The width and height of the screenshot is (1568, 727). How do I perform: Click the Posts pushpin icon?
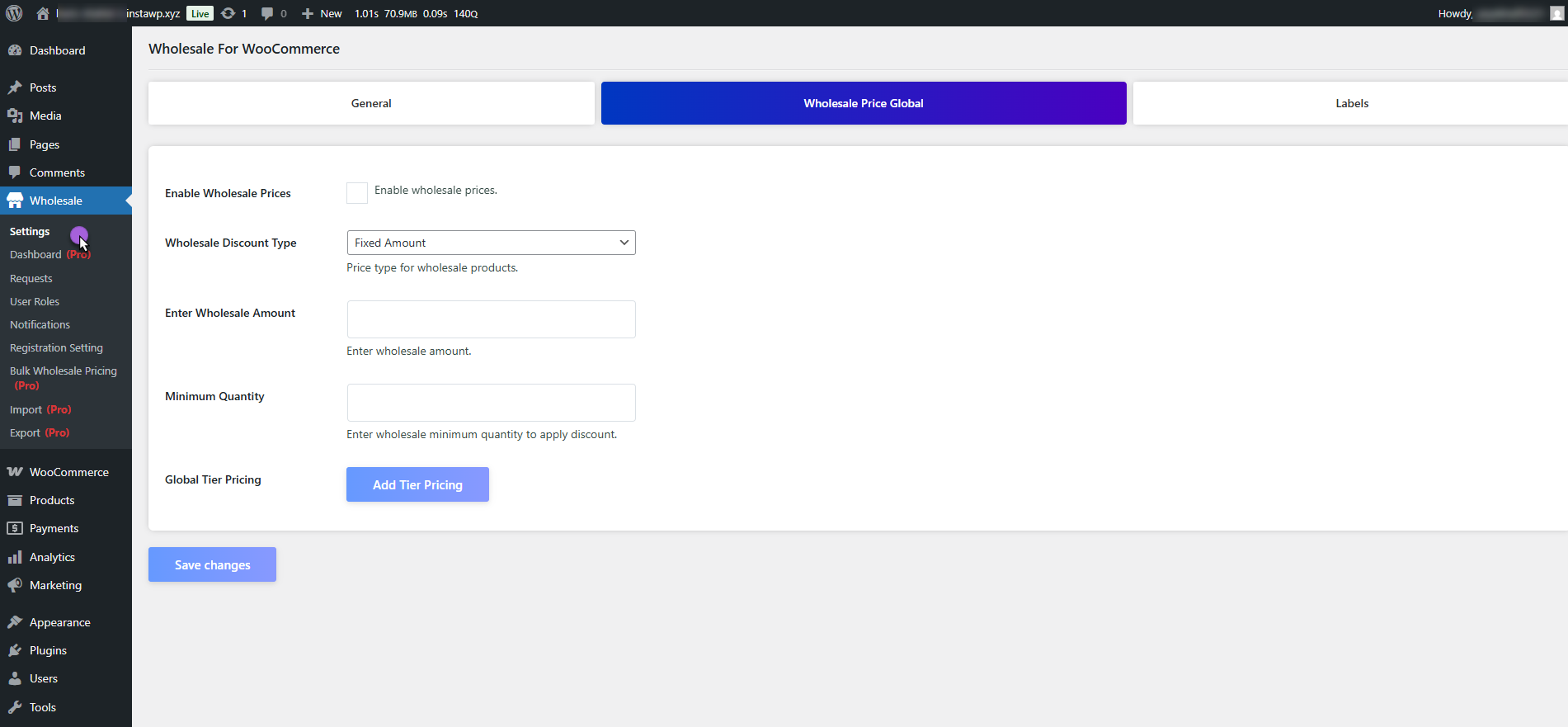[15, 87]
